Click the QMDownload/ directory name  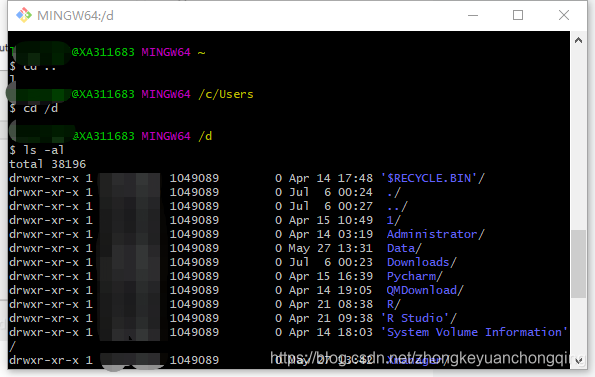point(425,290)
